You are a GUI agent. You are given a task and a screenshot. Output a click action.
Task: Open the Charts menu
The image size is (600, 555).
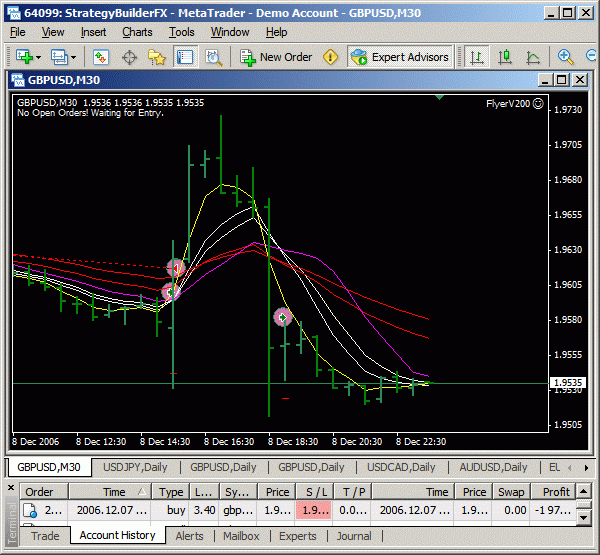click(137, 32)
